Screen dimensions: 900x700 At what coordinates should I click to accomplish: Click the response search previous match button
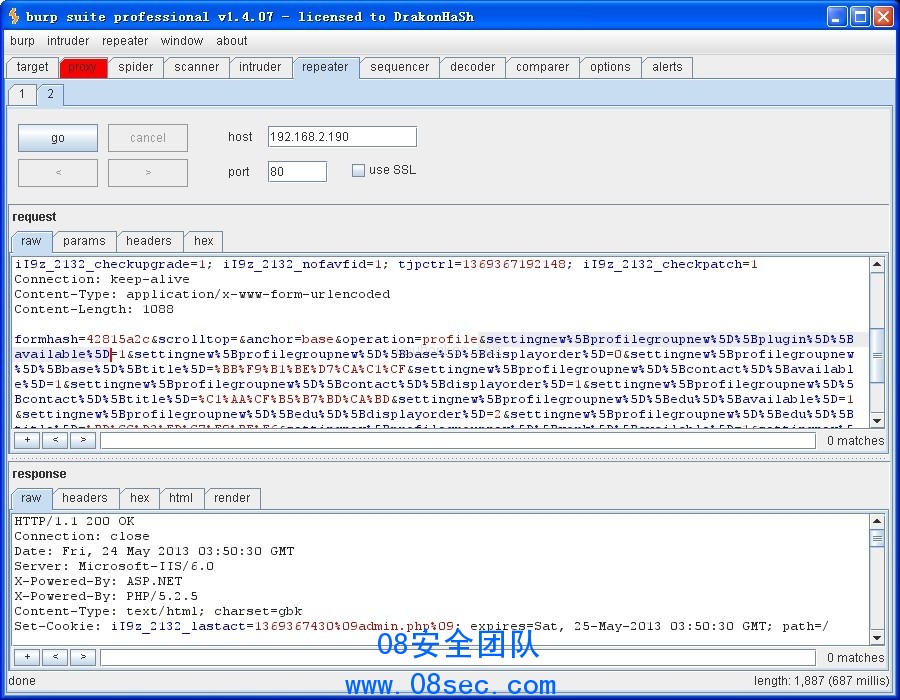tap(55, 657)
